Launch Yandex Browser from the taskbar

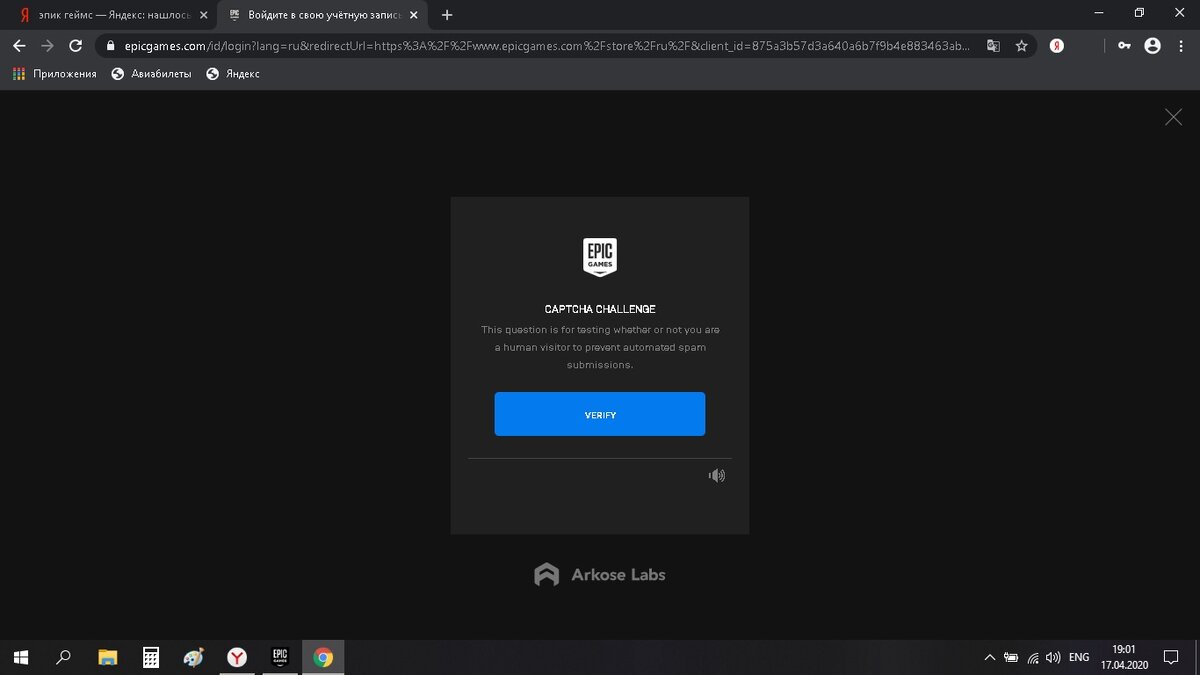tap(237, 657)
